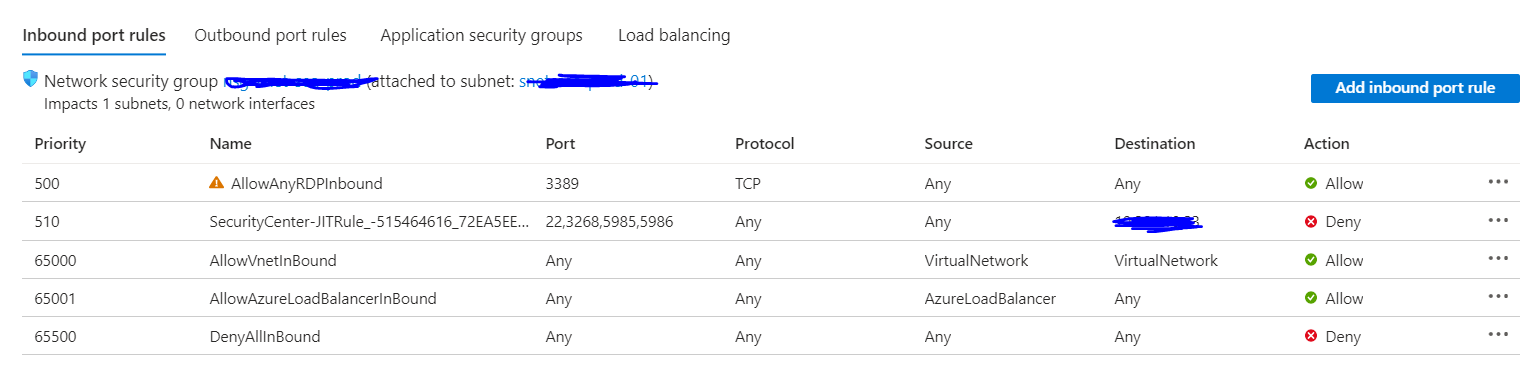Open the ellipsis menu for AllowVnetInBound rule

coord(1497,258)
